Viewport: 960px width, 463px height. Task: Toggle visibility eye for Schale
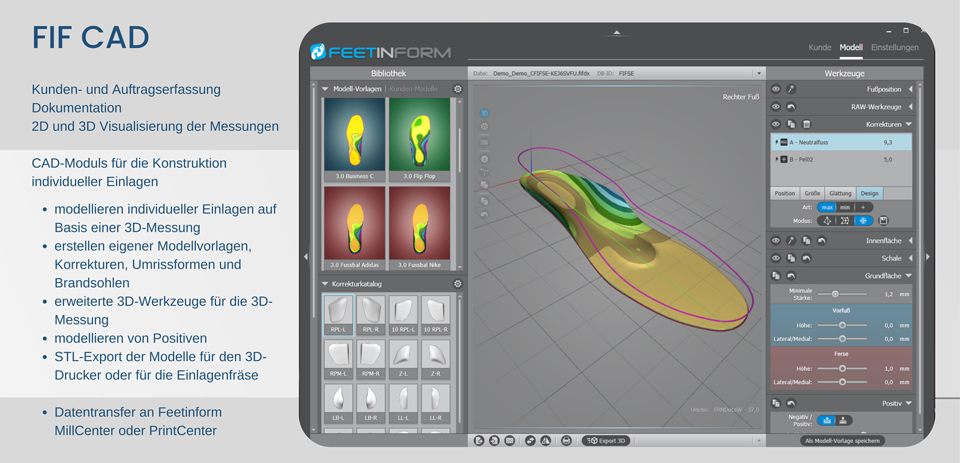[x=776, y=258]
